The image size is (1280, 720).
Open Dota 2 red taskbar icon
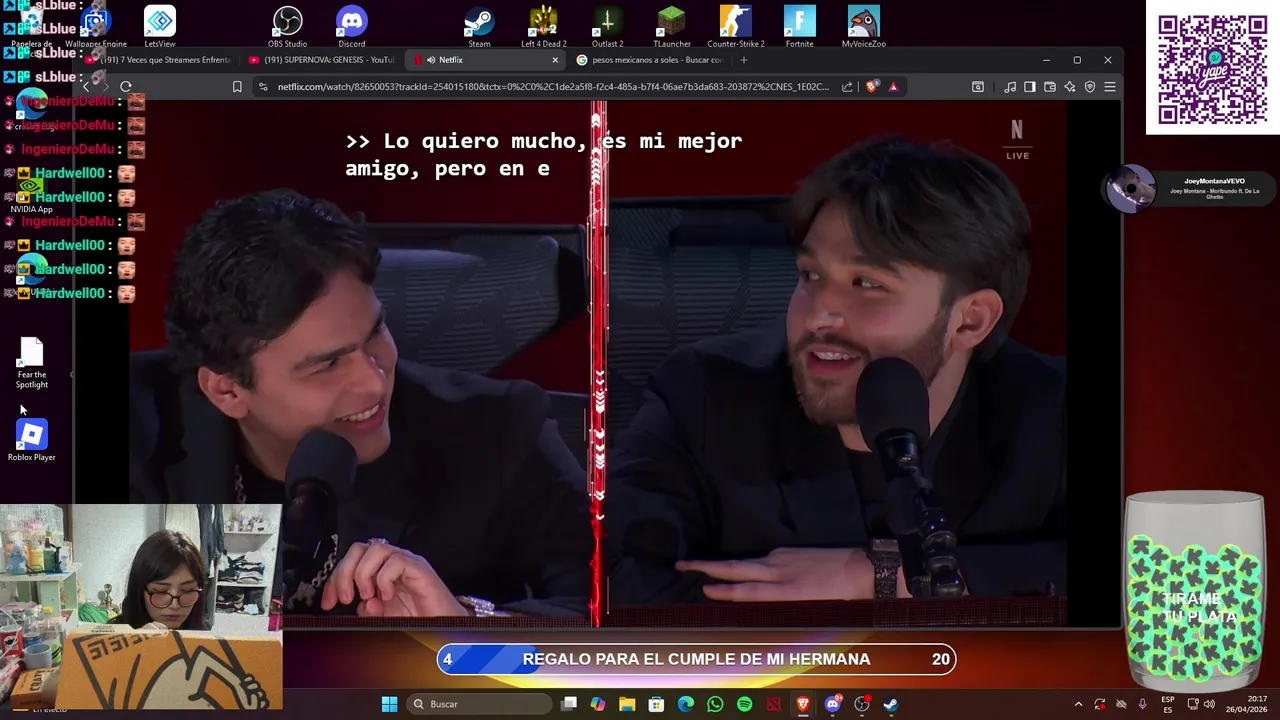click(x=774, y=704)
